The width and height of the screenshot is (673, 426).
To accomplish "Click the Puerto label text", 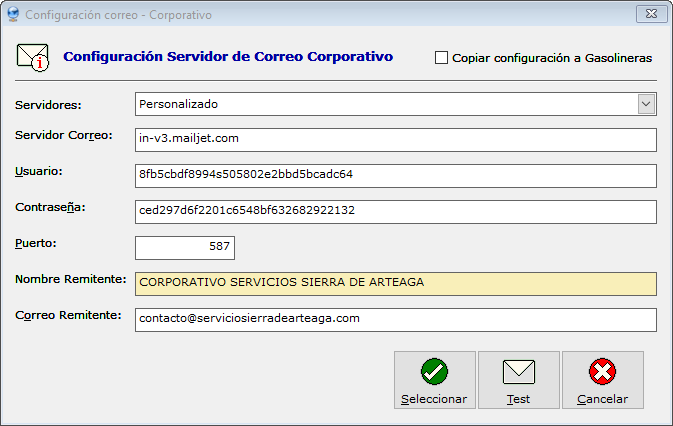I will (x=36, y=243).
